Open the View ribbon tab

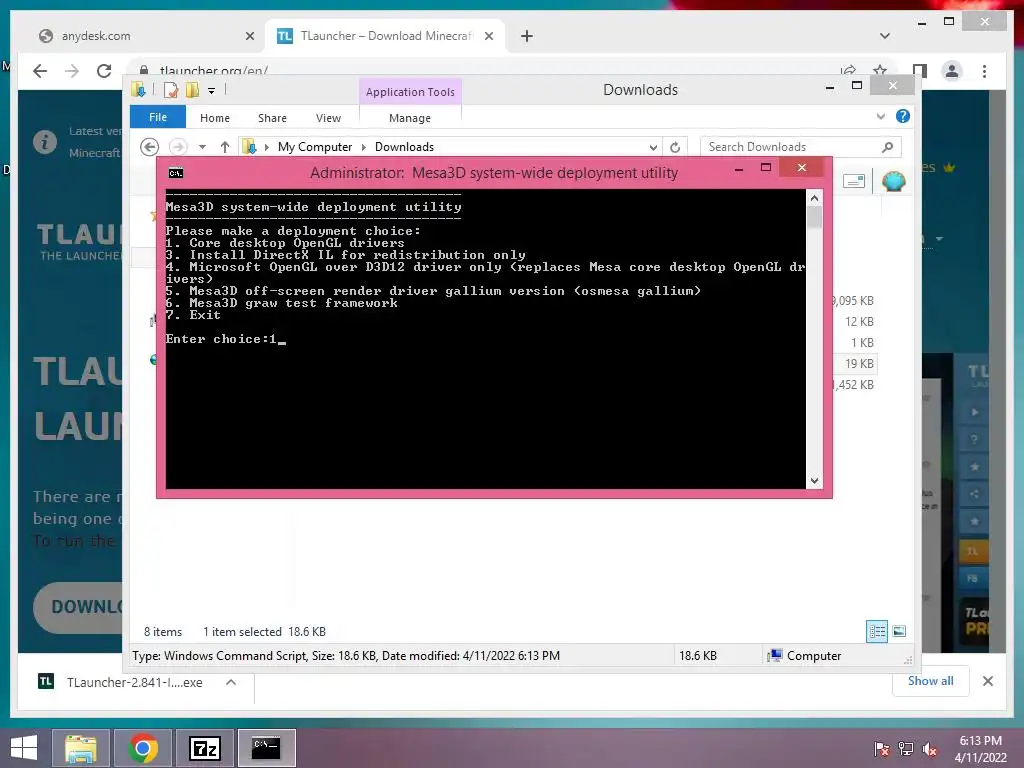pos(328,118)
